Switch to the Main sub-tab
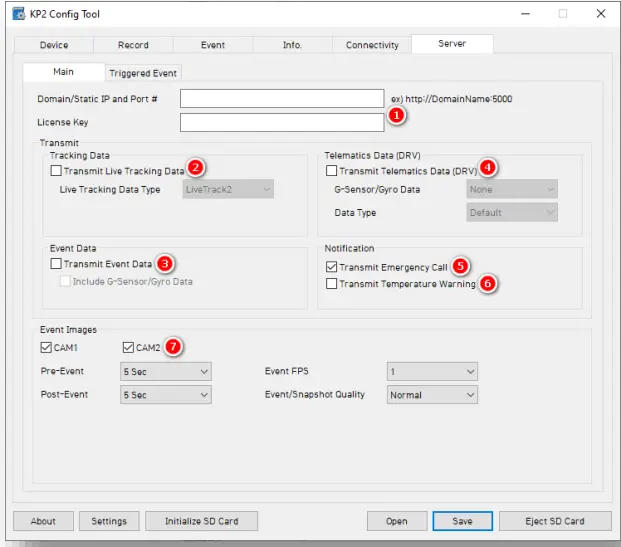The image size is (621, 547). pos(64,72)
